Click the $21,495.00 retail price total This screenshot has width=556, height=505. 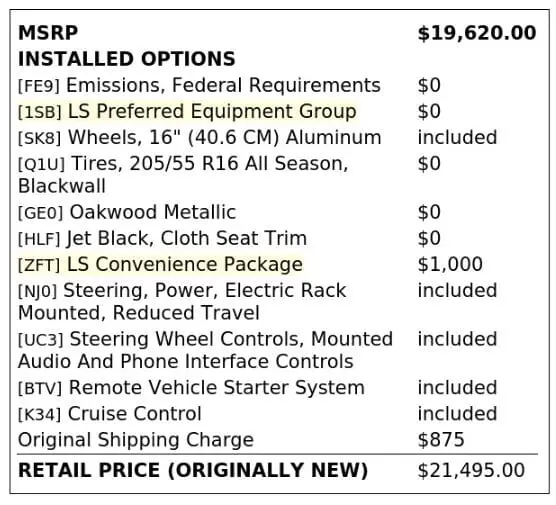(471, 471)
